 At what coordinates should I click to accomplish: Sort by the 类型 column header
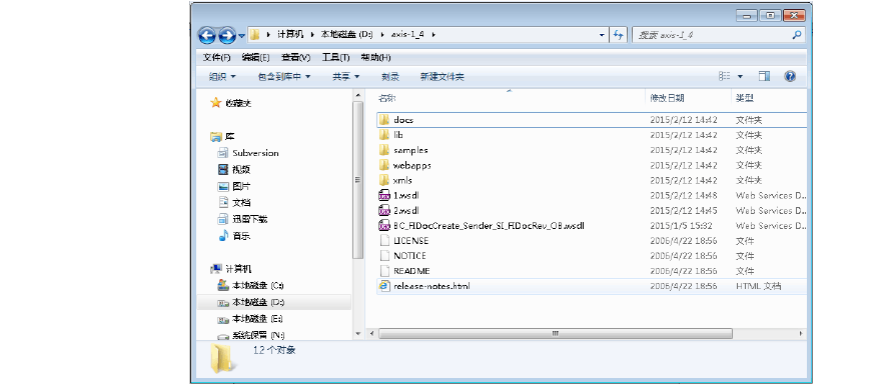tap(744, 98)
